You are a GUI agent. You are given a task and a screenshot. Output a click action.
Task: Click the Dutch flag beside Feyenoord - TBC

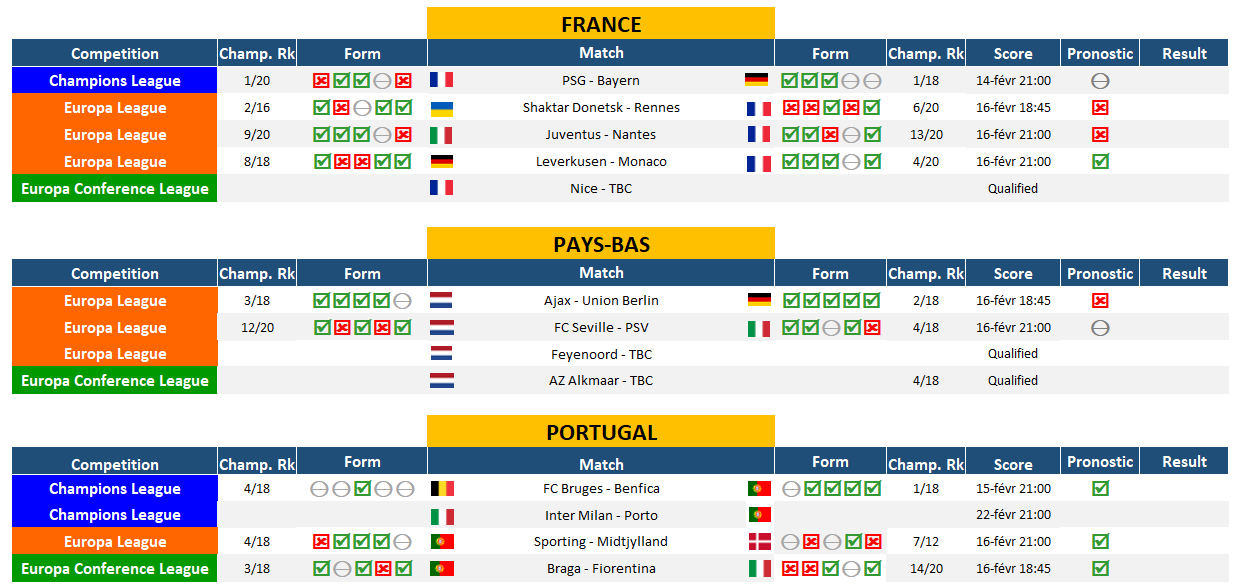441,354
